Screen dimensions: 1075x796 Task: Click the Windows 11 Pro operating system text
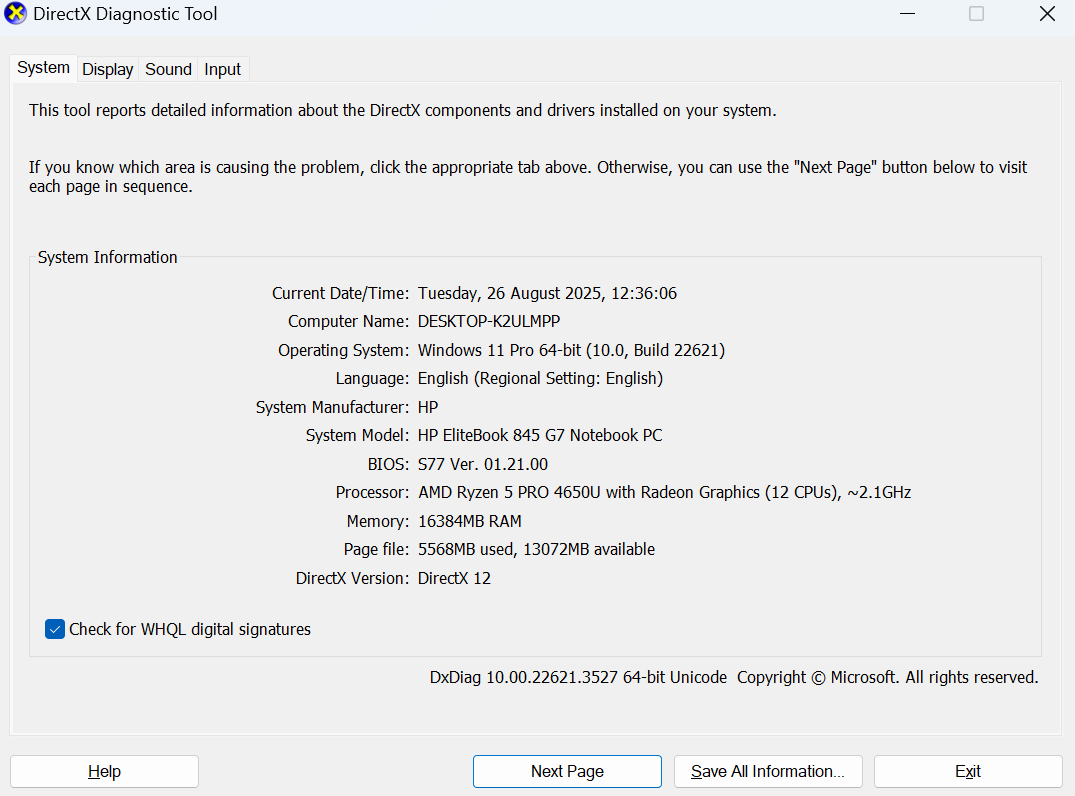(571, 350)
